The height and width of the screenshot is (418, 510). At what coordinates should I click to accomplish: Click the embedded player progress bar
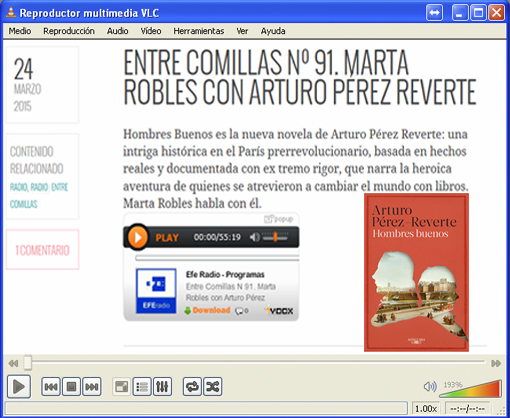click(217, 258)
